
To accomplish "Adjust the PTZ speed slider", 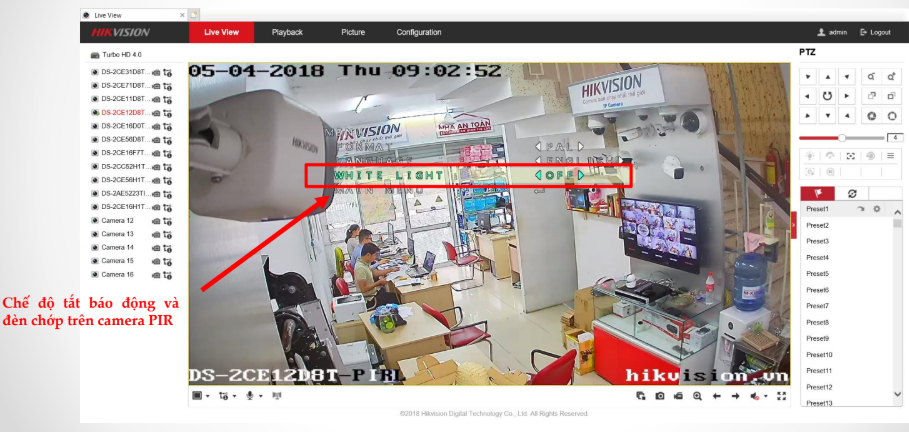I will point(842,138).
